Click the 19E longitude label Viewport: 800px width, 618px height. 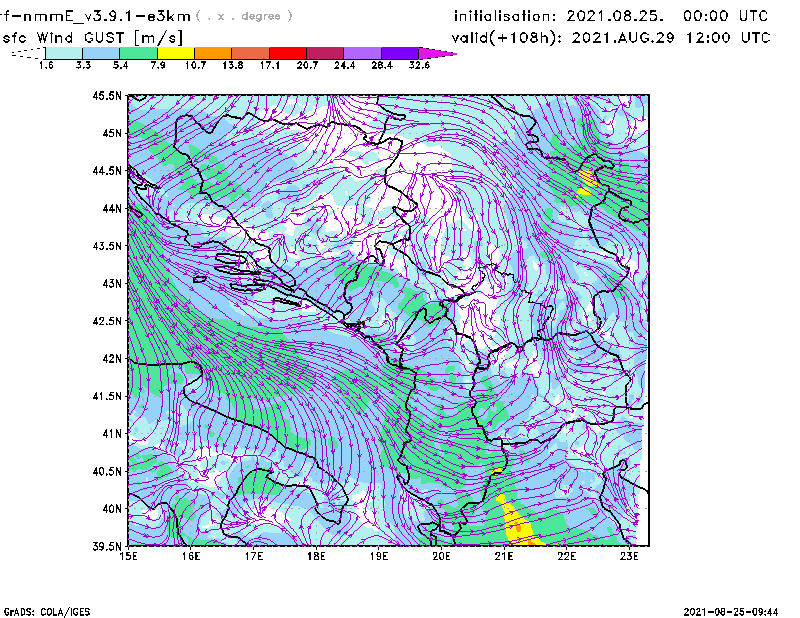click(379, 556)
